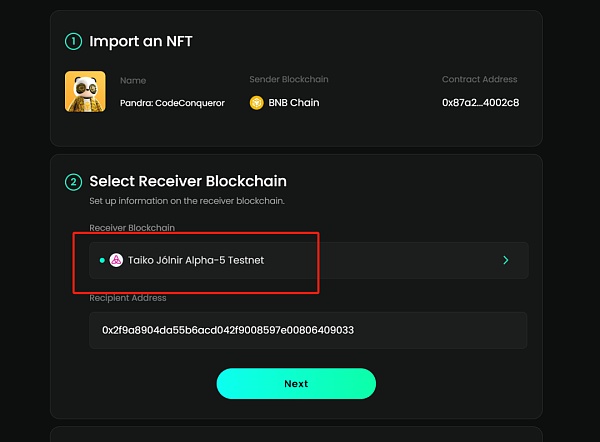Click the Receiver Blockchain field label
Image resolution: width=600 pixels, height=442 pixels.
[132, 228]
